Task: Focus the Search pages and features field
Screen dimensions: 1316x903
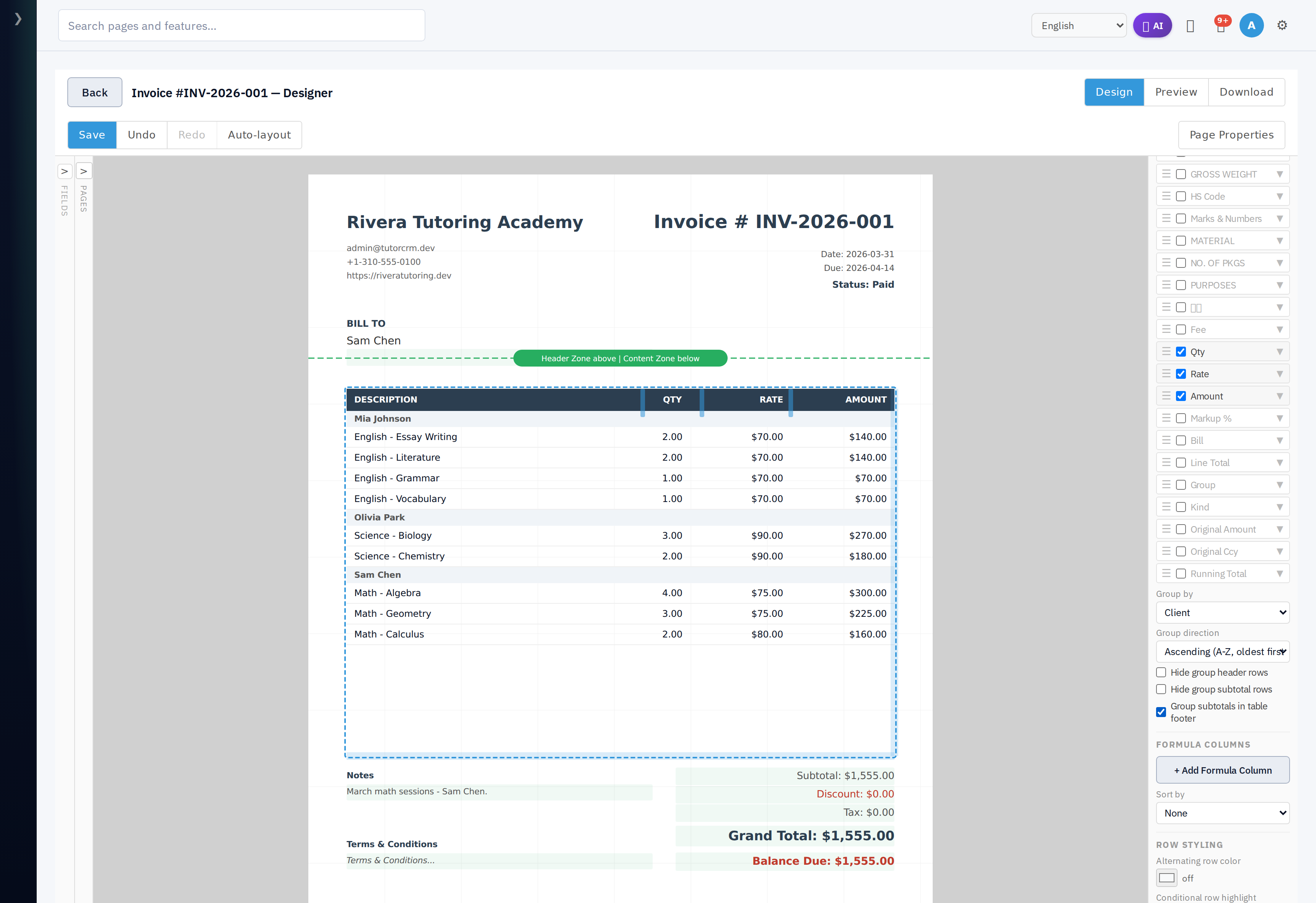Action: [x=242, y=26]
